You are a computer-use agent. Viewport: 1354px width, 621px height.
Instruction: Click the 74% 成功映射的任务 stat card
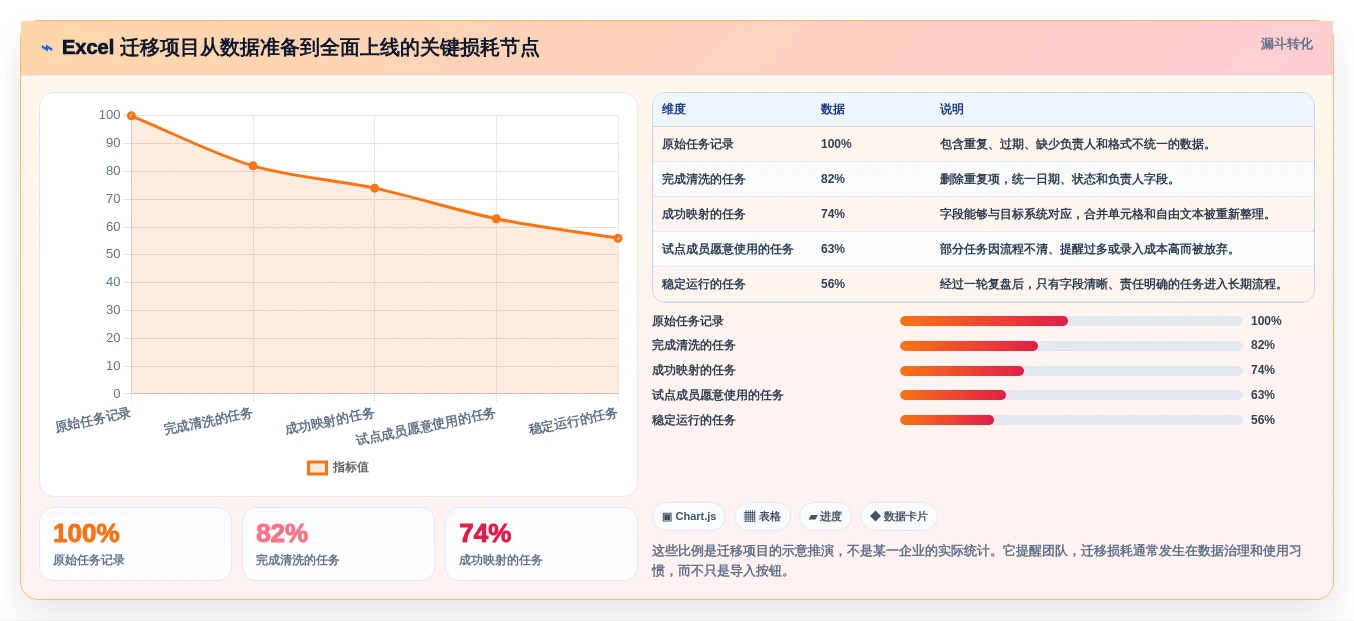point(541,544)
